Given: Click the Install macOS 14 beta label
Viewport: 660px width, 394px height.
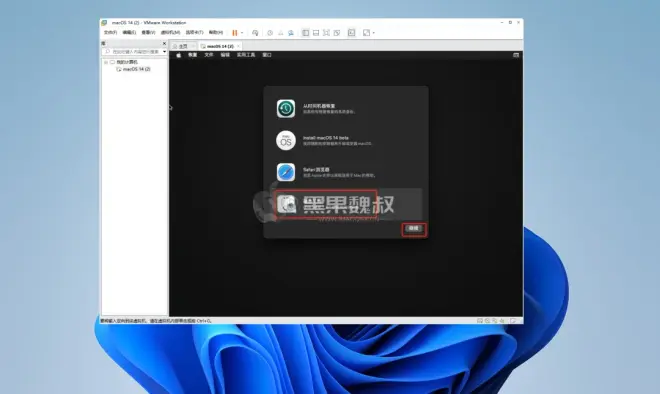Looking at the screenshot, I should click(x=326, y=138).
